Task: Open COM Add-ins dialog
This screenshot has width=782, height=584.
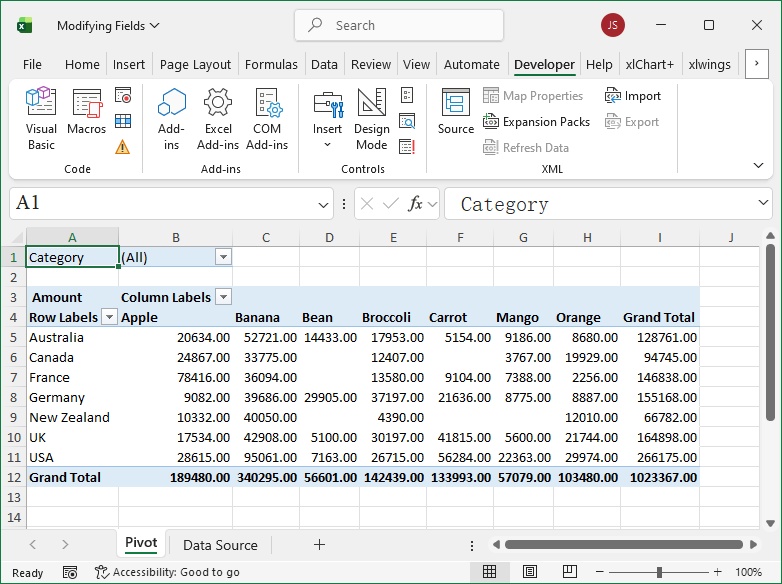Action: click(267, 119)
